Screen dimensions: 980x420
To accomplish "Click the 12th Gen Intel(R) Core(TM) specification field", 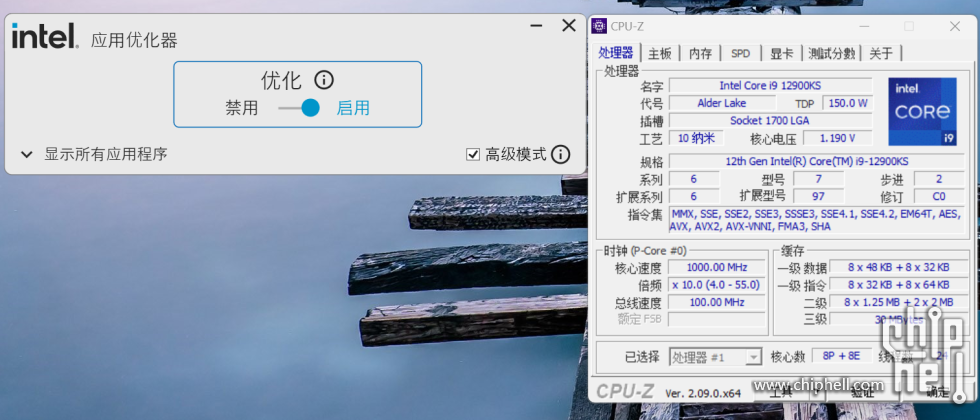I will click(816, 161).
